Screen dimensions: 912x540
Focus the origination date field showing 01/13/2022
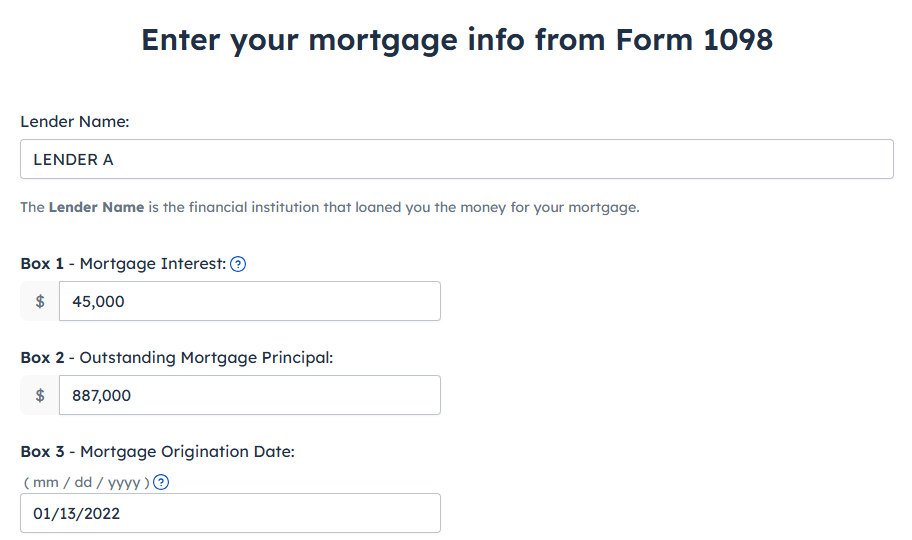pos(230,513)
